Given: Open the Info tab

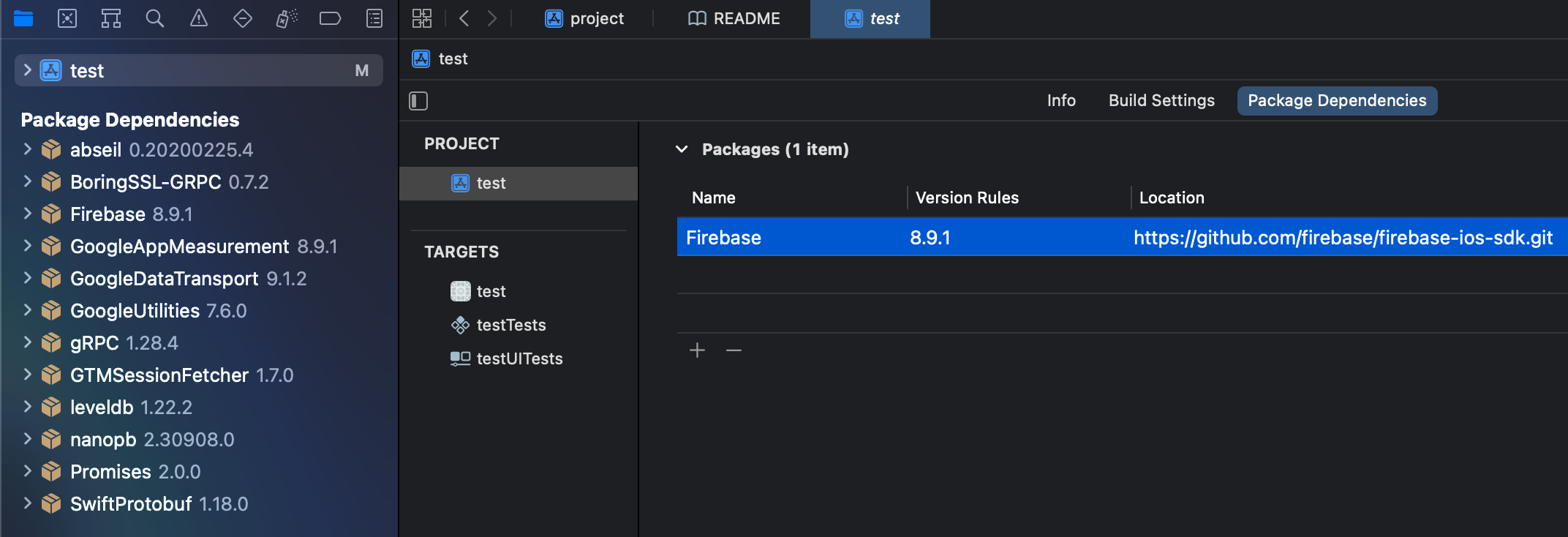Looking at the screenshot, I should (x=1061, y=100).
